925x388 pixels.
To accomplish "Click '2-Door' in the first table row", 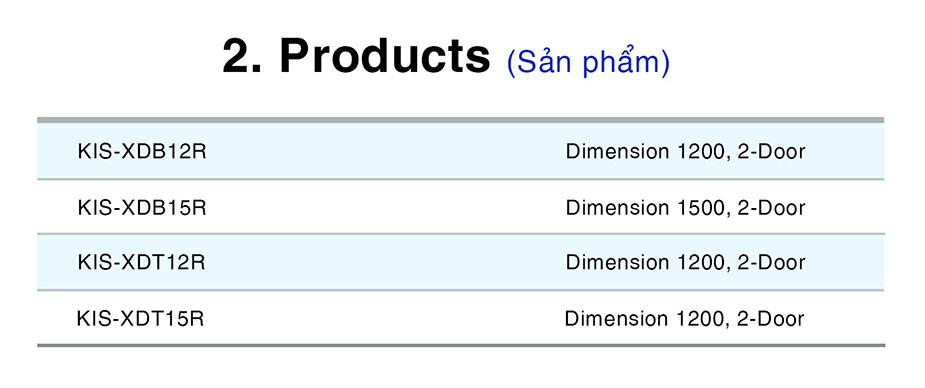I will 771,152.
